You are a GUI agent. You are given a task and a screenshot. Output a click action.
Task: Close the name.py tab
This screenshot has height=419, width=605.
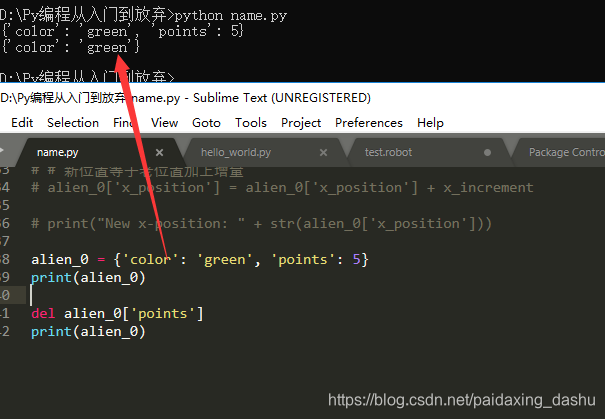tap(159, 153)
